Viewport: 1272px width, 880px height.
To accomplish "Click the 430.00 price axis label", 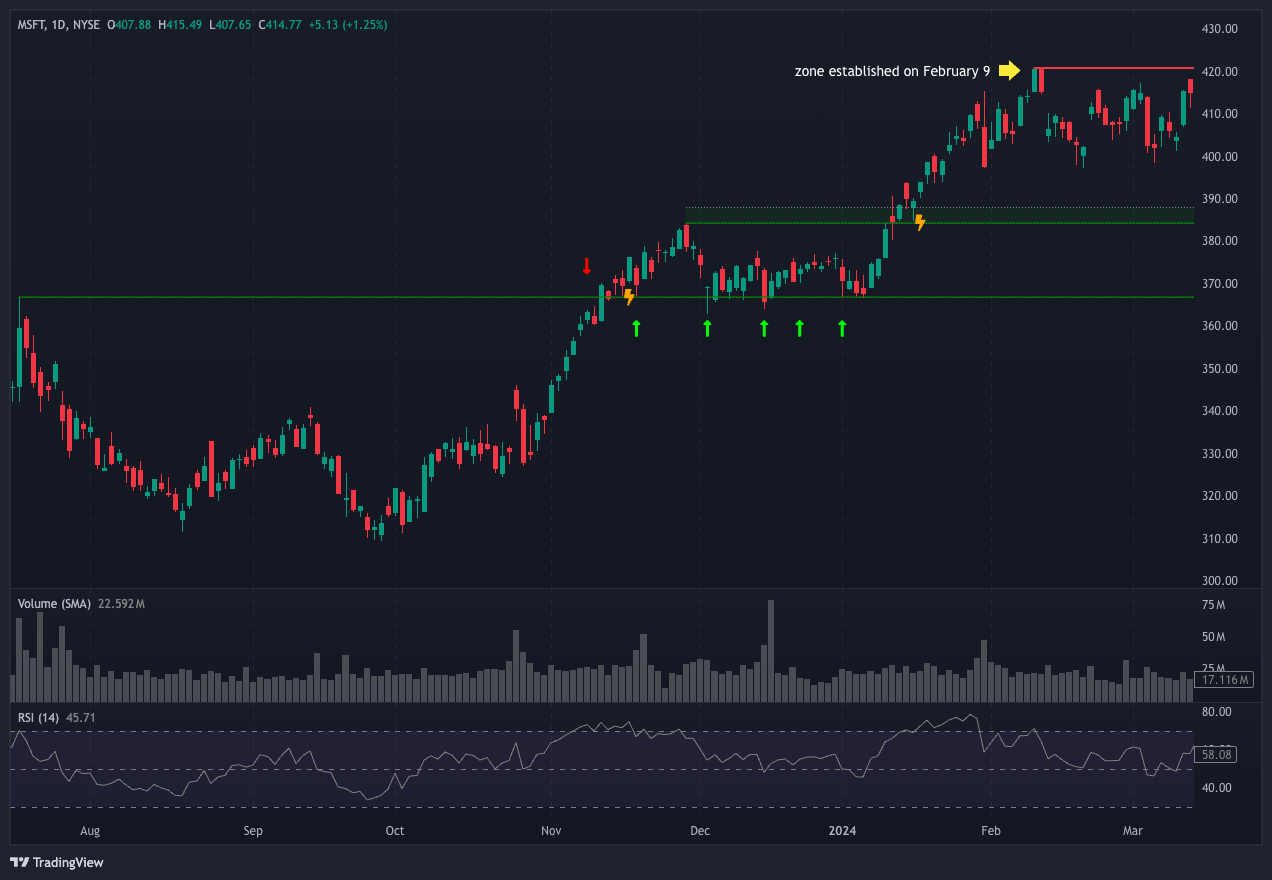I will 1220,29.
